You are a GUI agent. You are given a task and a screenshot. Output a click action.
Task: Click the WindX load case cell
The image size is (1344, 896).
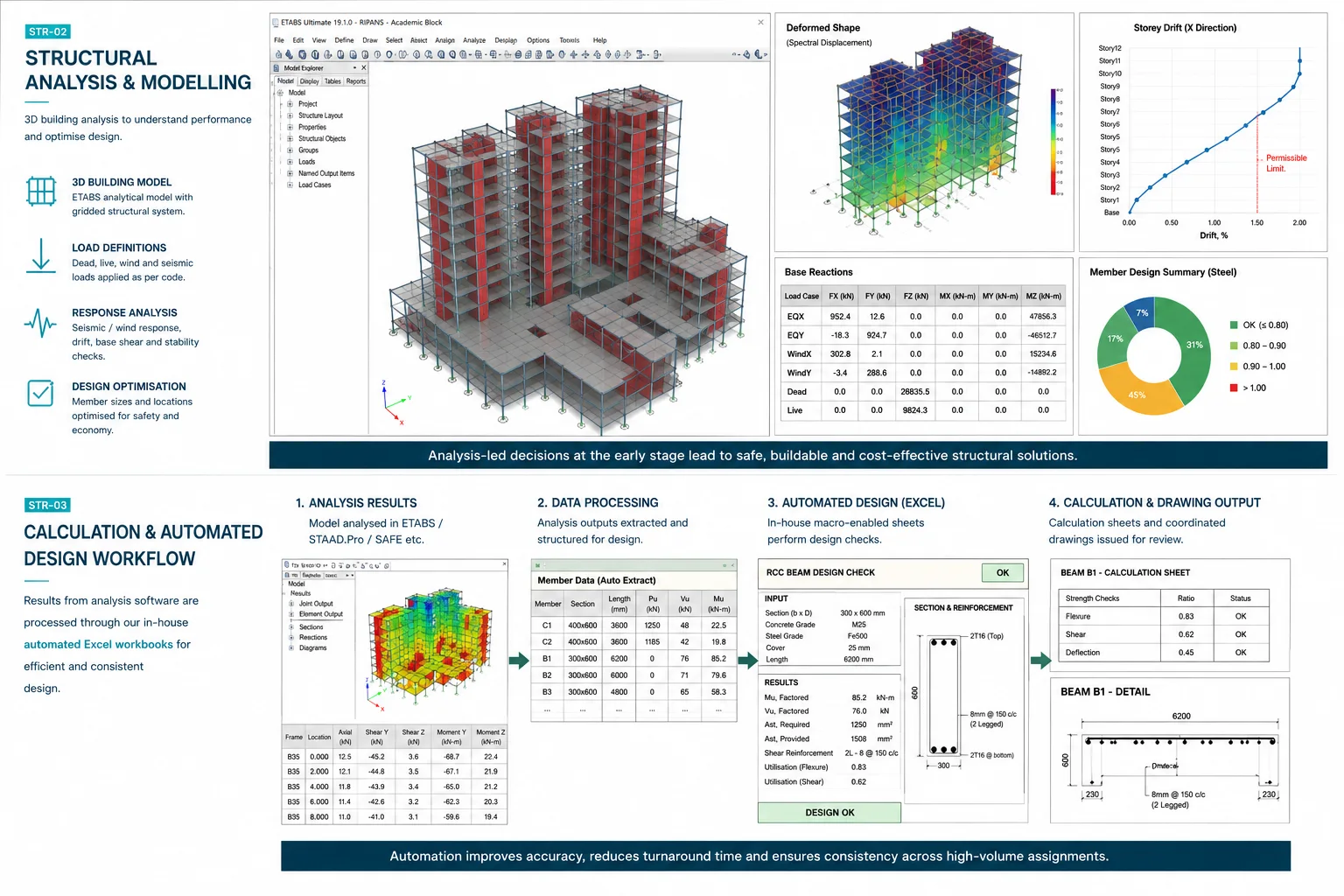click(799, 354)
